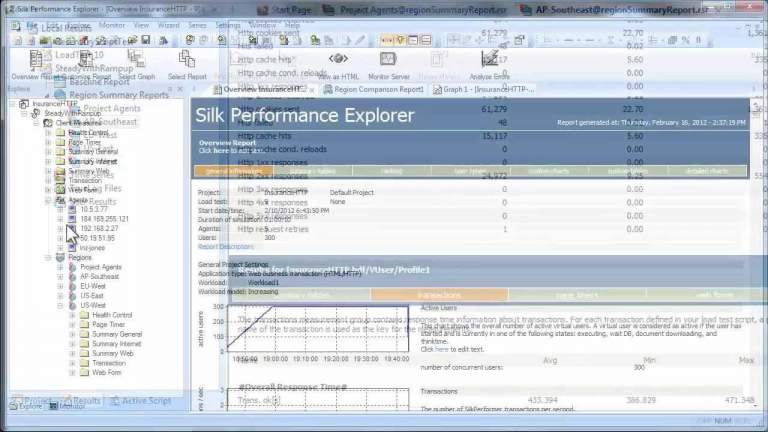This screenshot has height=432, width=768.
Task: Click the agent icon beside 184.169.255.121
Action: (x=72, y=219)
